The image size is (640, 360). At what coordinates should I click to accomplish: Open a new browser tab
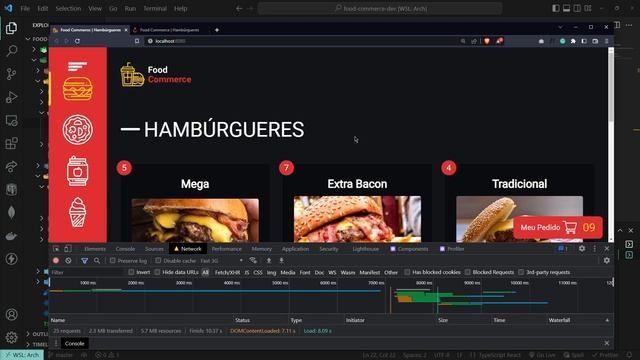tap(217, 30)
